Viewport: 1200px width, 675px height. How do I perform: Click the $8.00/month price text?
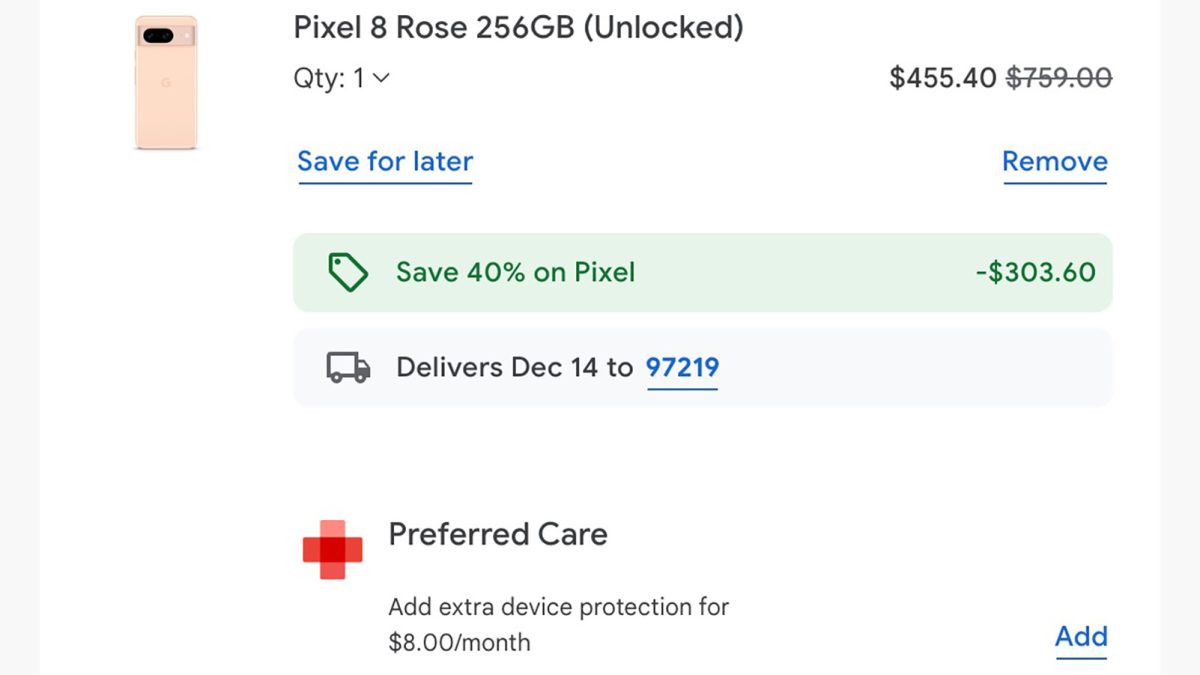pyautogui.click(x=459, y=642)
